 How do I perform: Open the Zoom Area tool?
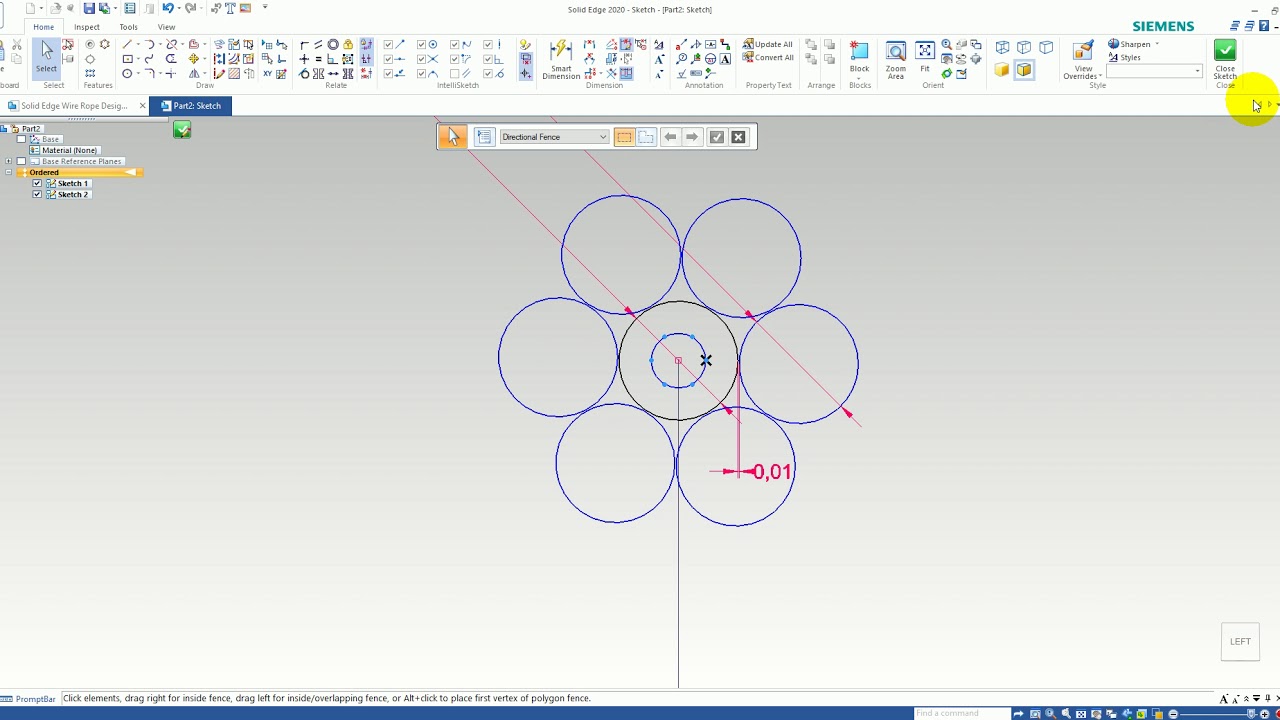(x=895, y=60)
